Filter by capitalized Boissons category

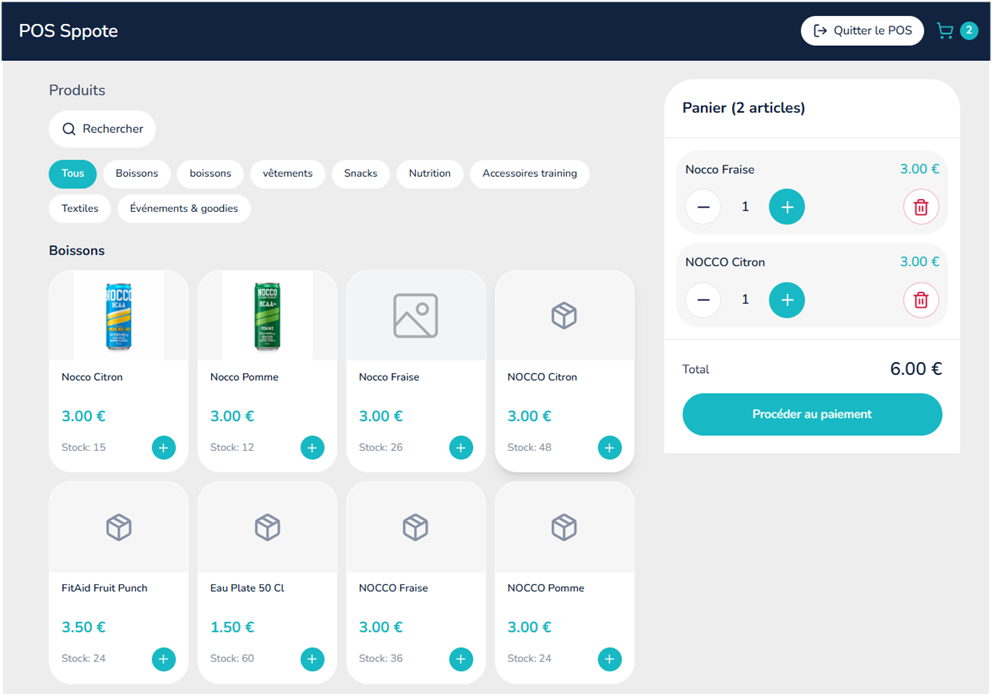137,173
